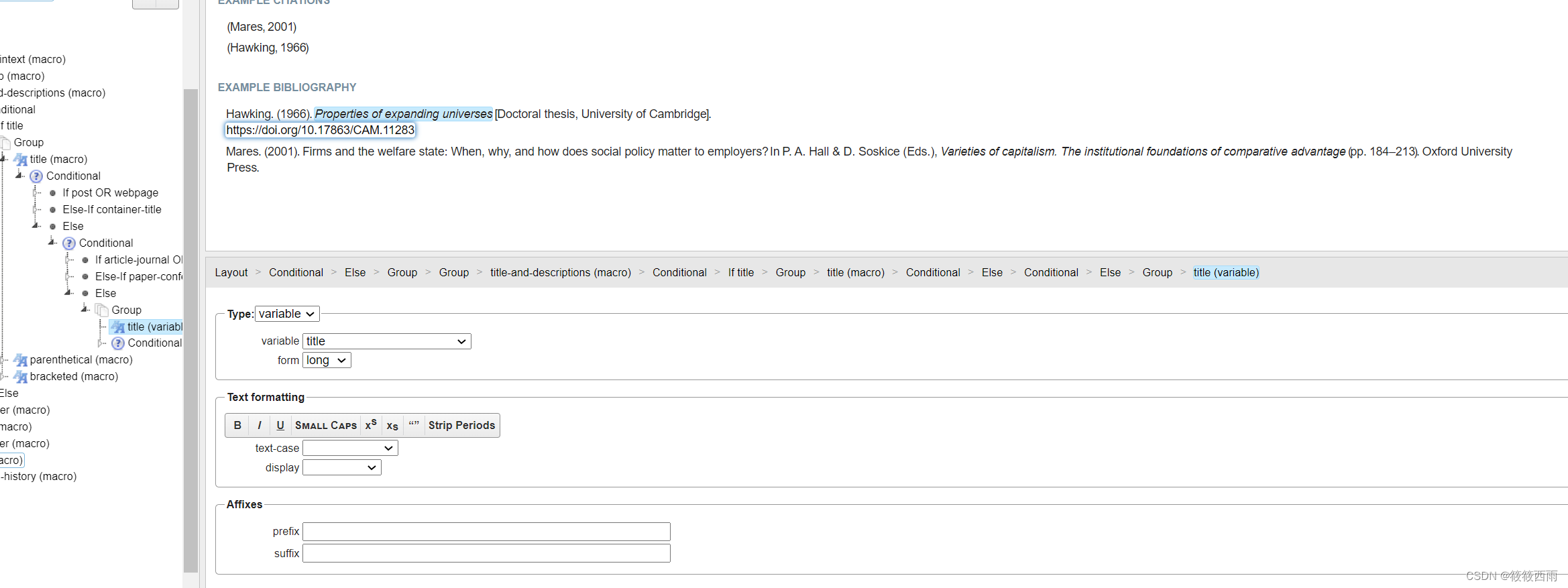
Task: Select d-descriptions (macro) tree row
Action: click(52, 93)
